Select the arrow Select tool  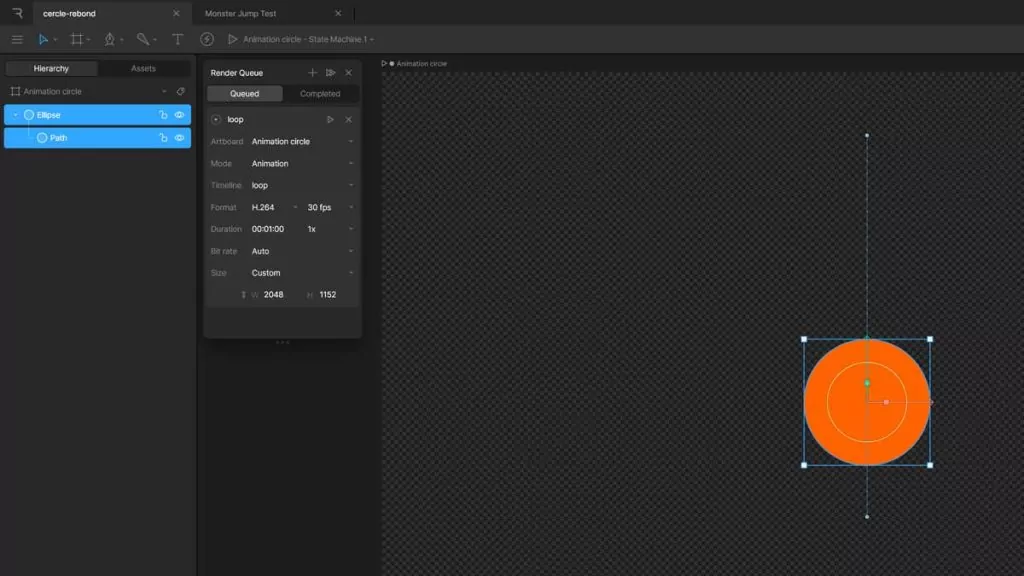coord(42,39)
